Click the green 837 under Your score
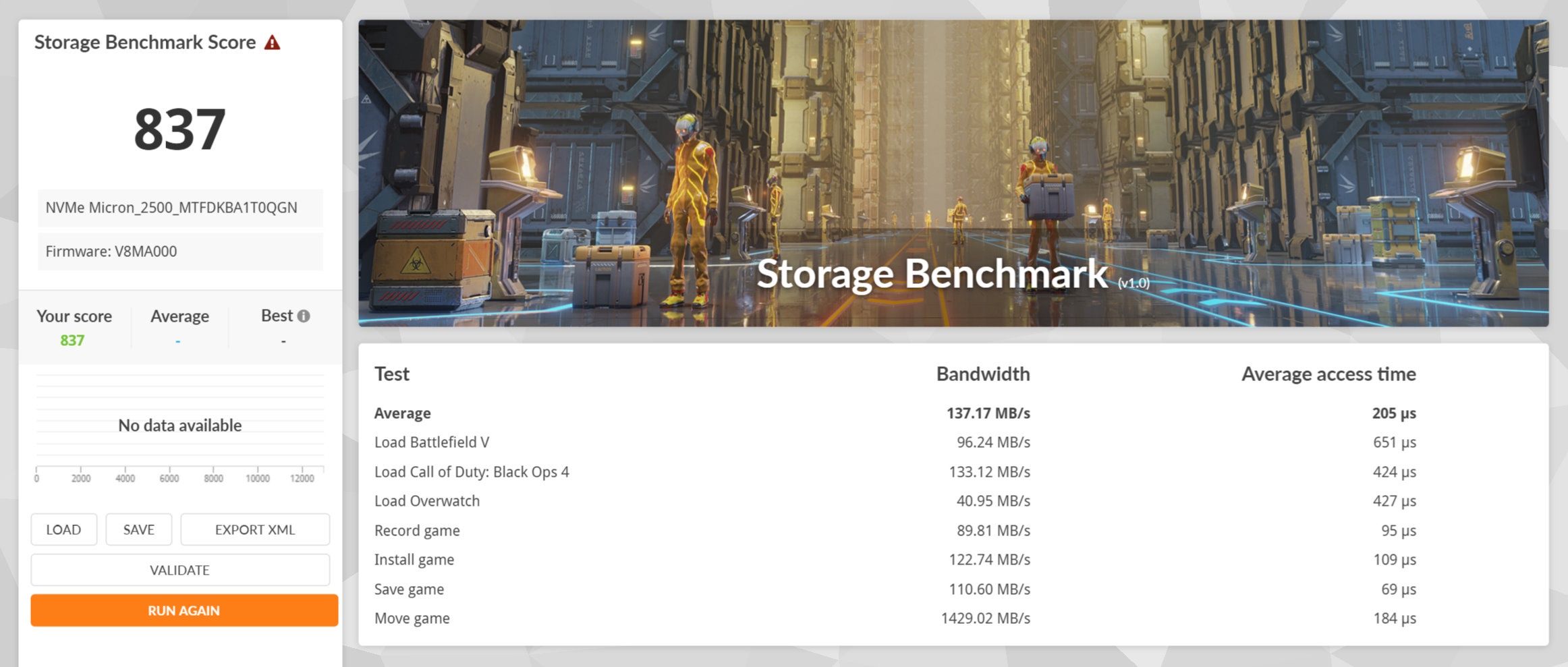Viewport: 1568px width, 667px height. coord(72,341)
